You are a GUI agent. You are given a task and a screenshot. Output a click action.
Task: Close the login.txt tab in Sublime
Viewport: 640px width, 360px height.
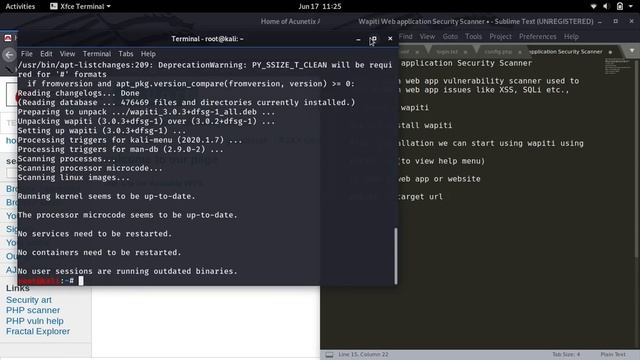click(x=465, y=52)
